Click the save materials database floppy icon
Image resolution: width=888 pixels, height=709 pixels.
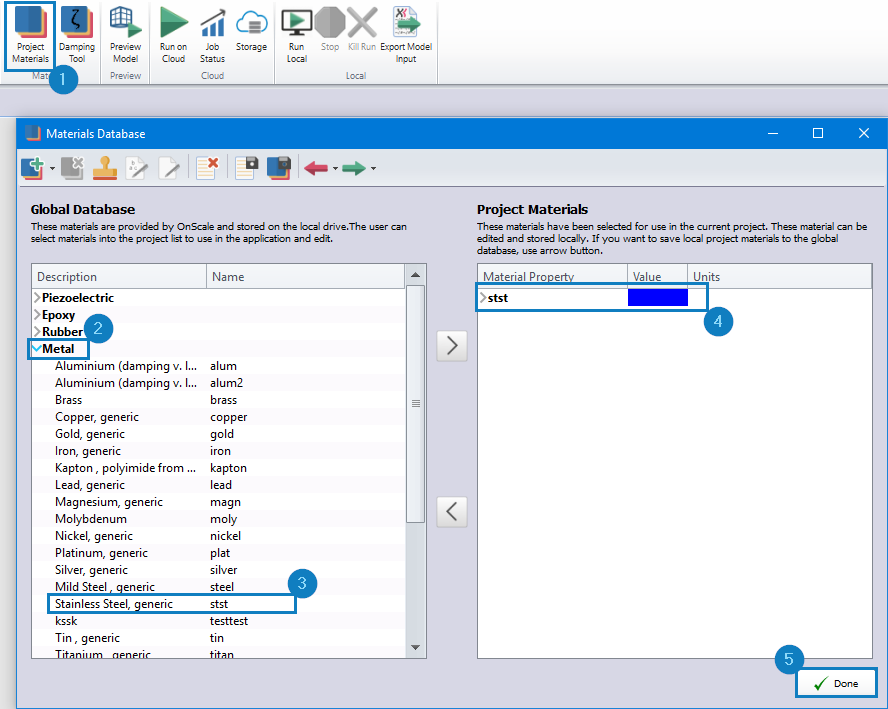pyautogui.click(x=279, y=168)
